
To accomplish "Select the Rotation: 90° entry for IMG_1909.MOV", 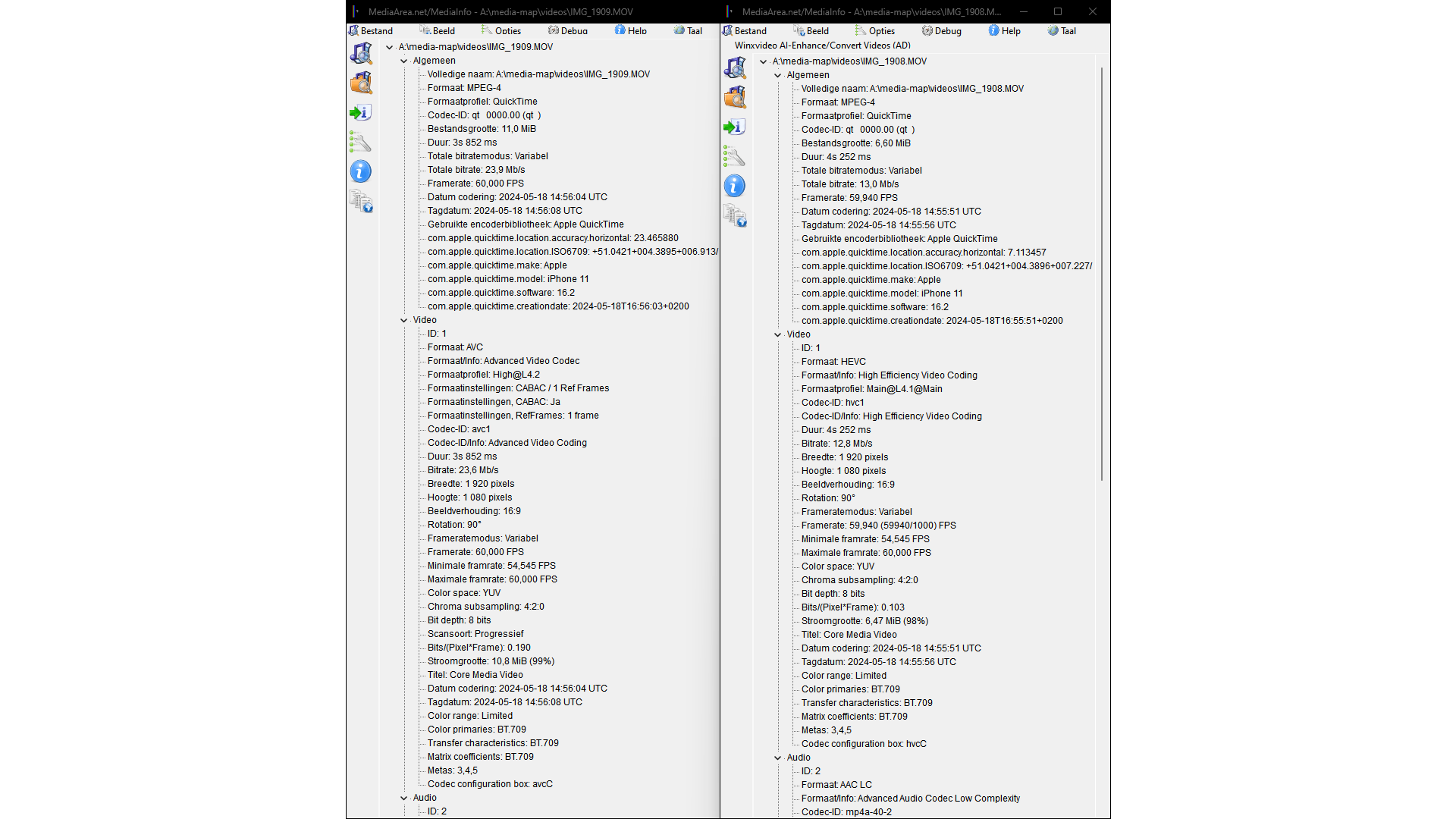I will coord(453,524).
